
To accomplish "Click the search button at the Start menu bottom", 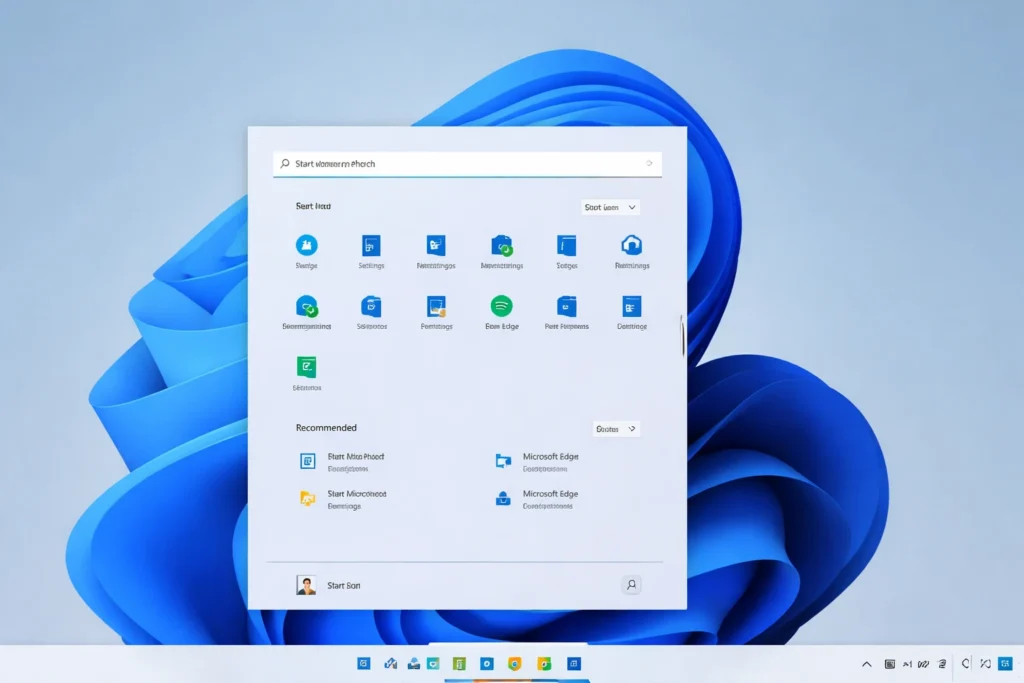I will click(x=631, y=584).
